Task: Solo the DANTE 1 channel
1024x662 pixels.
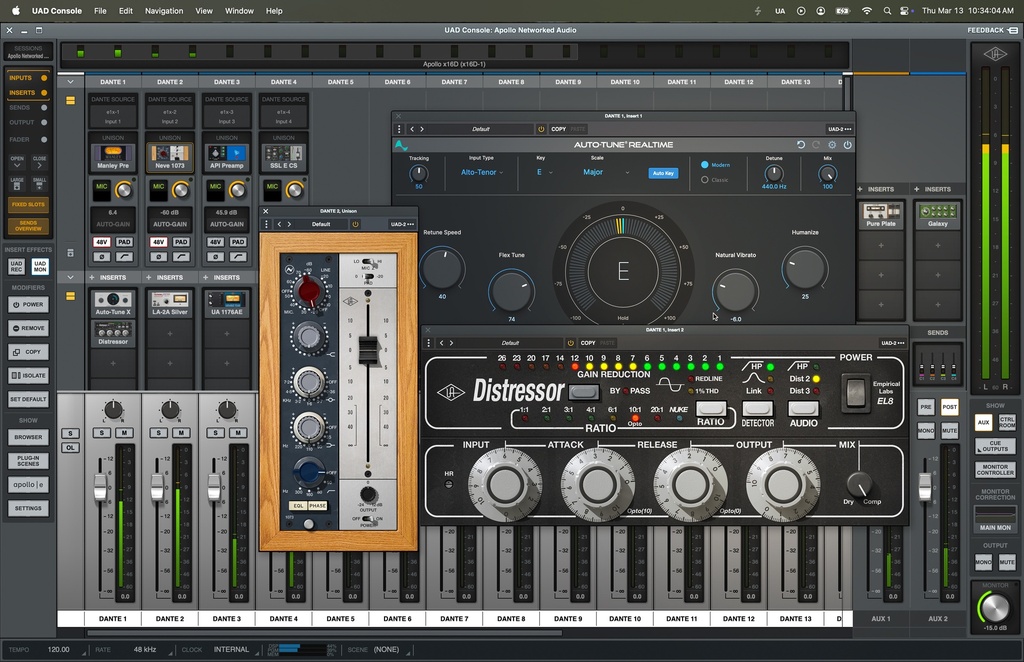Action: (101, 433)
